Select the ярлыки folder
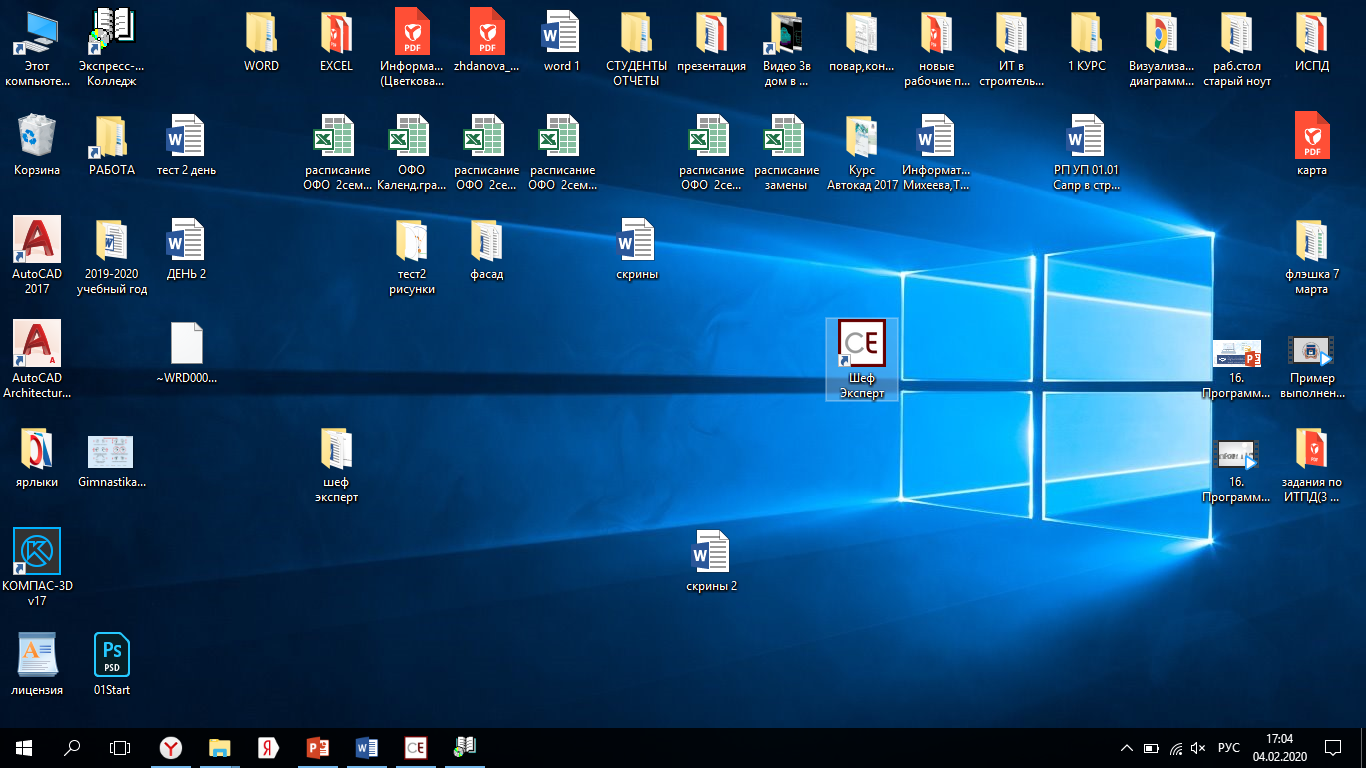The width and height of the screenshot is (1366, 768). 37,458
